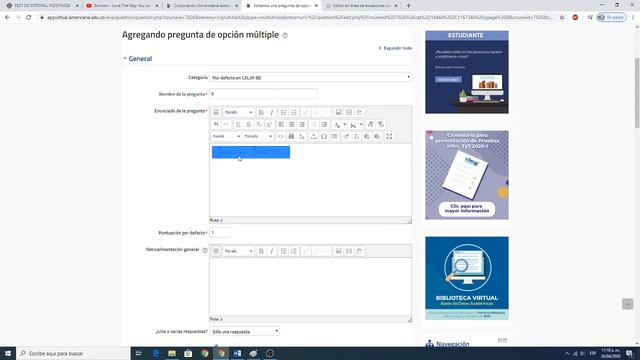This screenshot has height=360, width=640.
Task: Apply superscript formatting in Enunciado editor
Action: (x=269, y=124)
